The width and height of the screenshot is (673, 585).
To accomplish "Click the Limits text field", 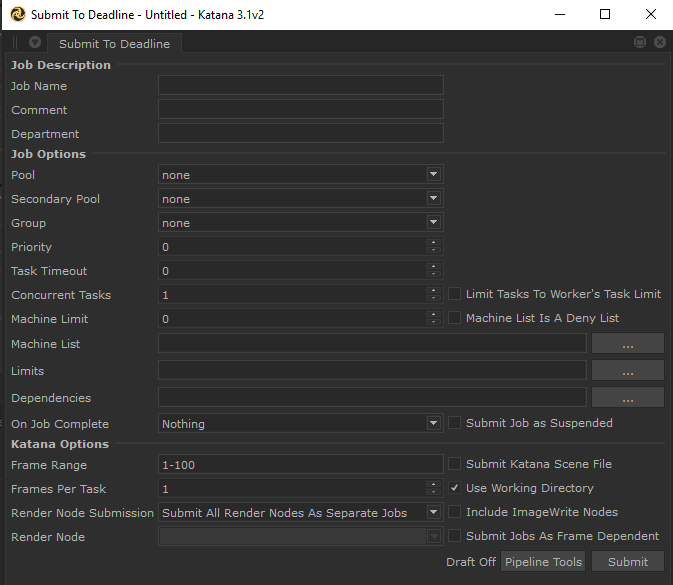I will pos(372,370).
